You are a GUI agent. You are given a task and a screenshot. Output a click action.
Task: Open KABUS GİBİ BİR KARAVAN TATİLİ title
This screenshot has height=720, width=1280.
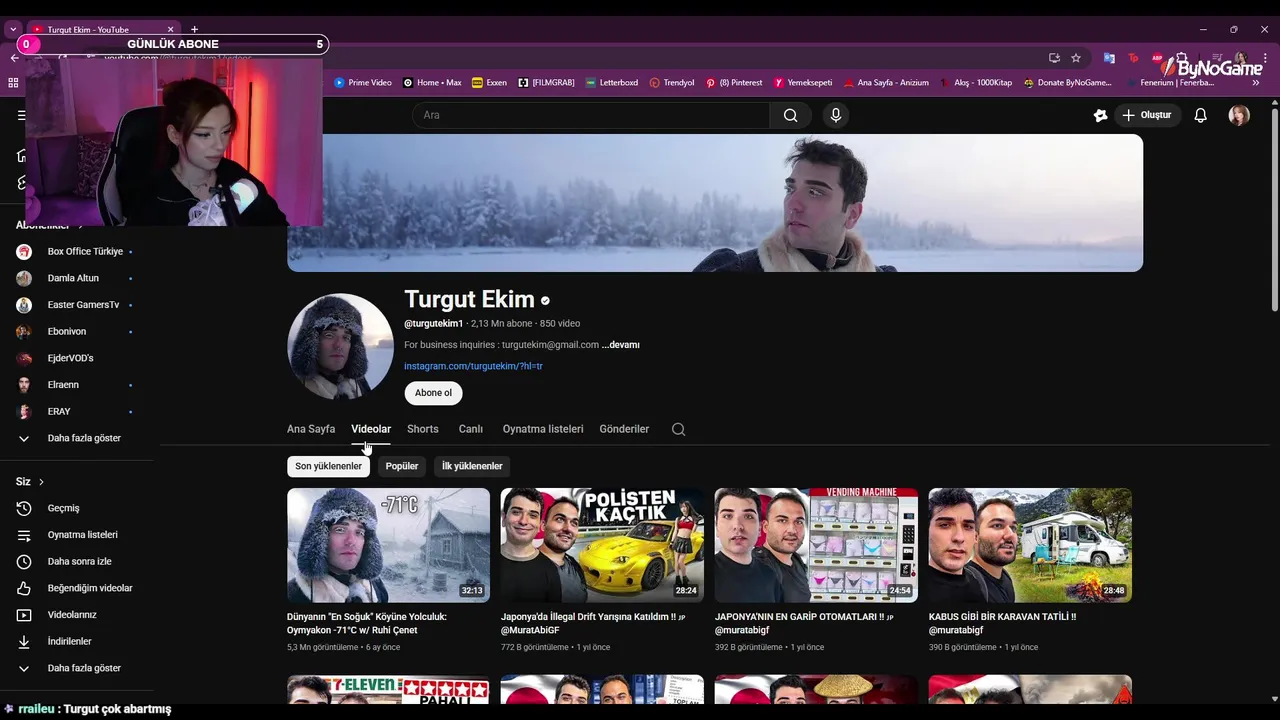[x=1002, y=623]
